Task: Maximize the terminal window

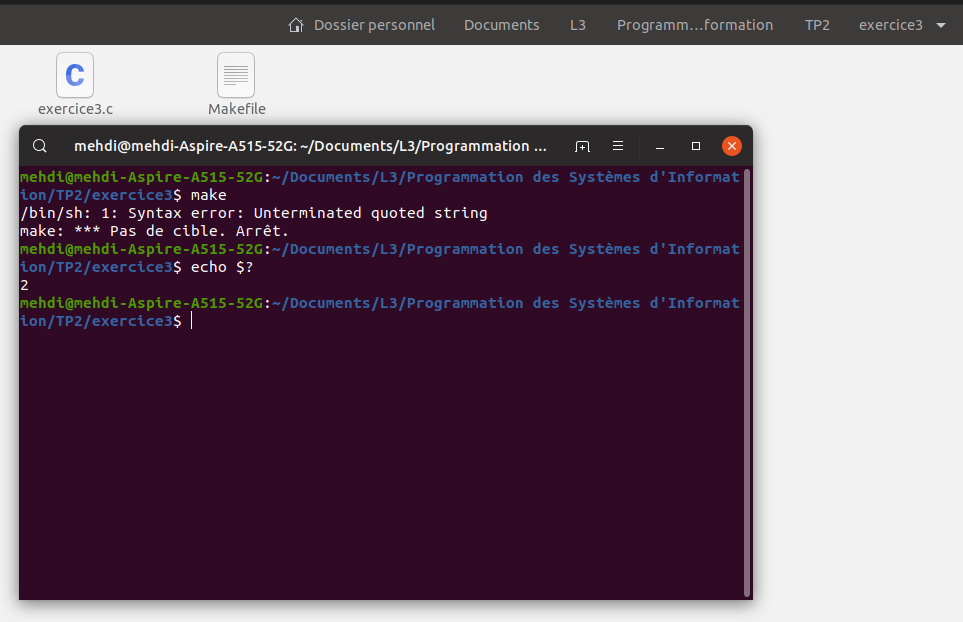Action: point(695,146)
